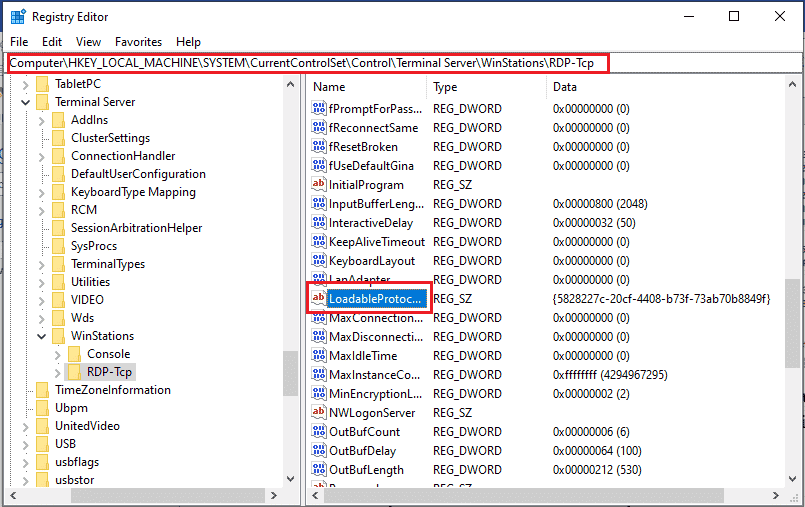Click the 0x00000800 (2048) data value
Image resolution: width=805 pixels, height=507 pixels.
click(600, 203)
